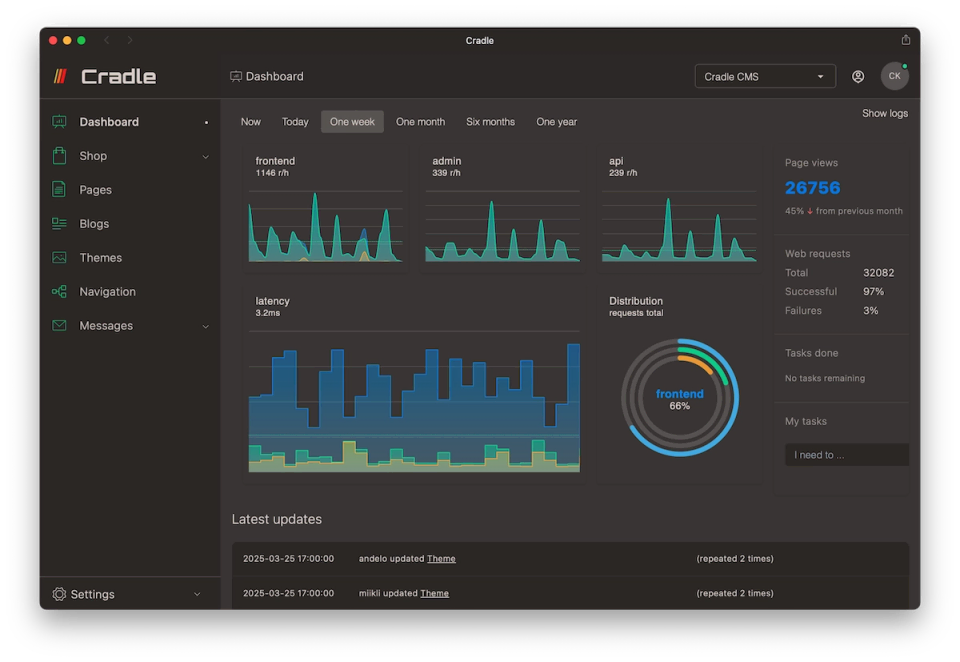Screen dimensions: 960x662
Task: Toggle the One week time filter
Action: (x=352, y=121)
